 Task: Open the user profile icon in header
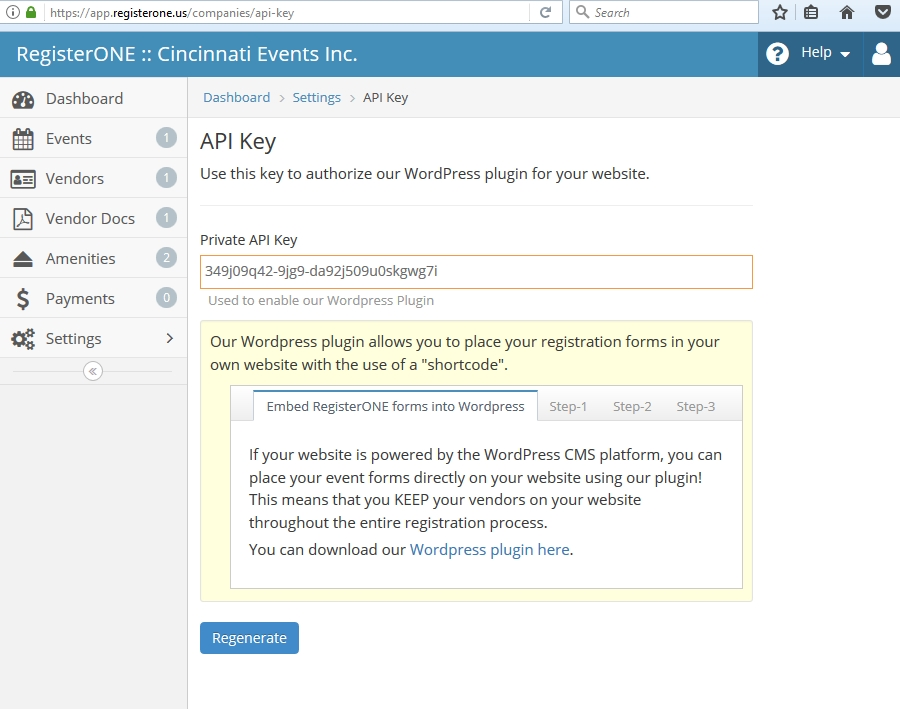(881, 54)
